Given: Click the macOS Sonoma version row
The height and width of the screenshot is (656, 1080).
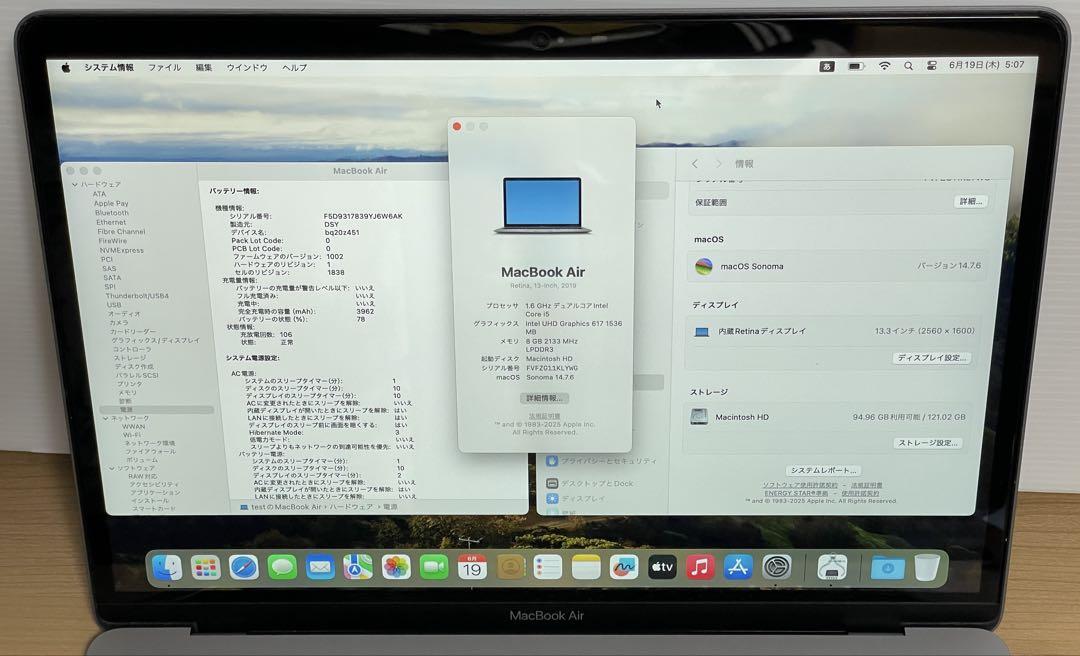Looking at the screenshot, I should 837,266.
